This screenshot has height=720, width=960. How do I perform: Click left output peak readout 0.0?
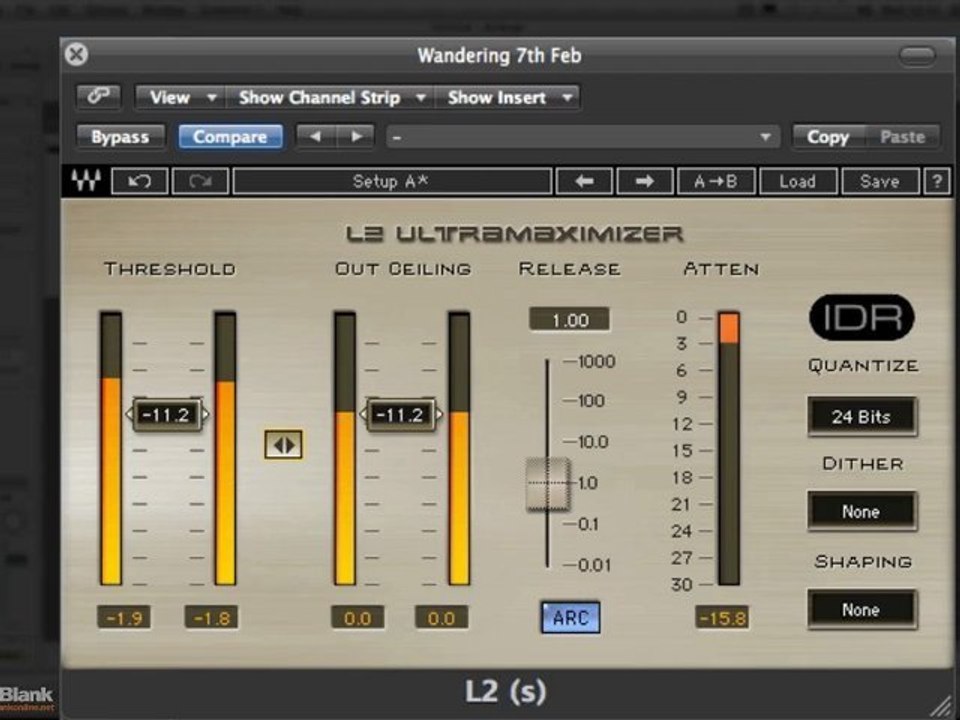point(358,617)
